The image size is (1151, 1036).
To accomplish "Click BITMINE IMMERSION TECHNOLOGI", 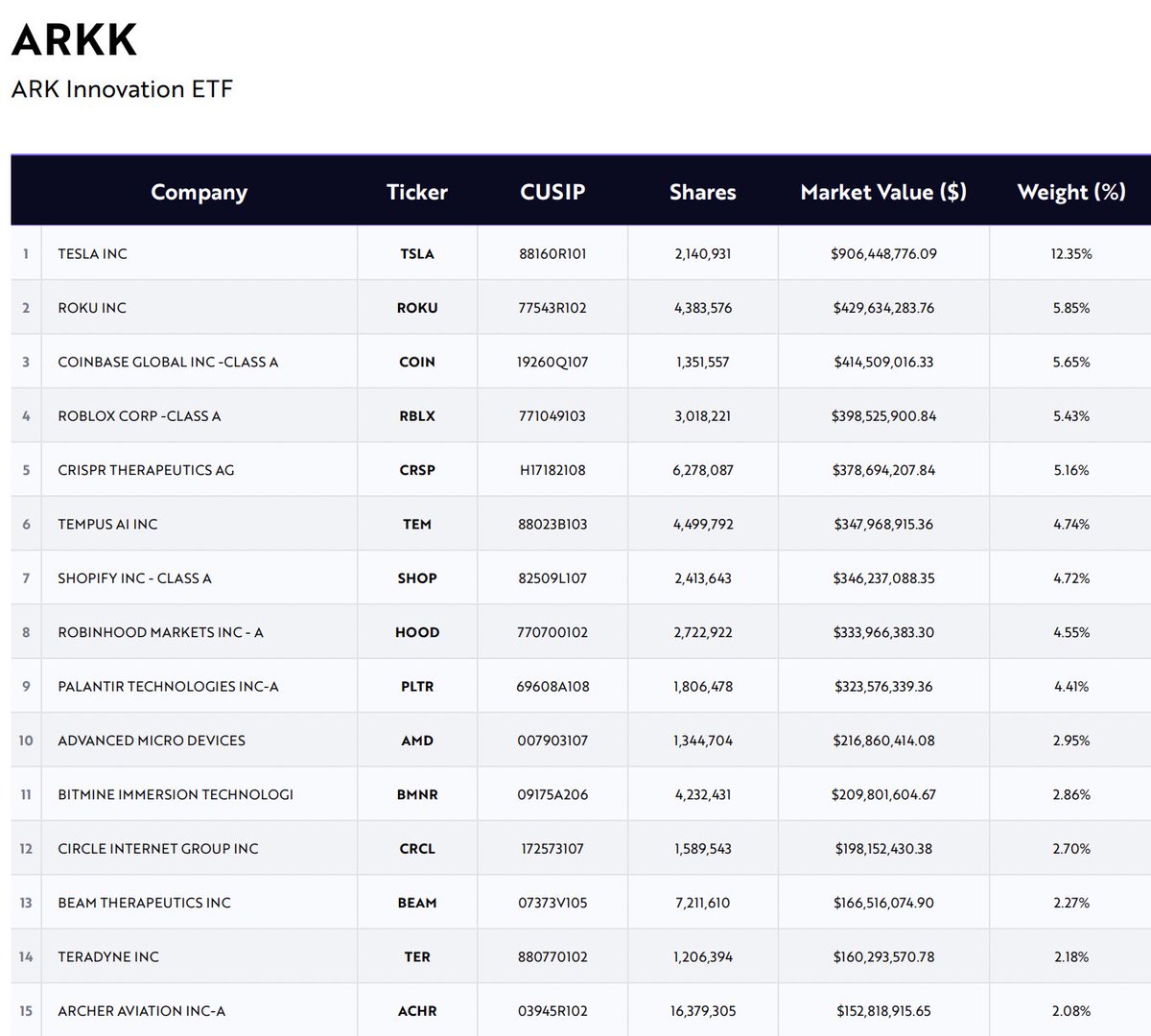I will click(176, 794).
